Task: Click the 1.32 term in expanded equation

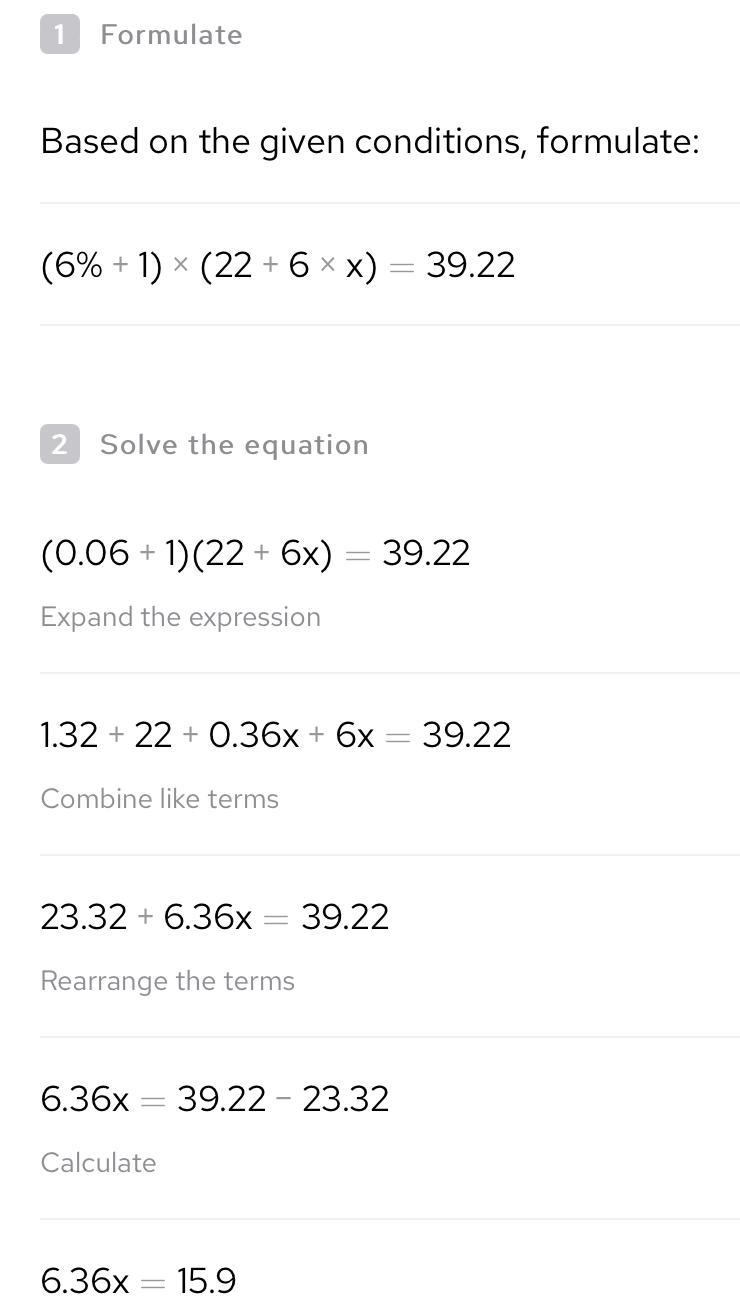Action: pyautogui.click(x=69, y=735)
